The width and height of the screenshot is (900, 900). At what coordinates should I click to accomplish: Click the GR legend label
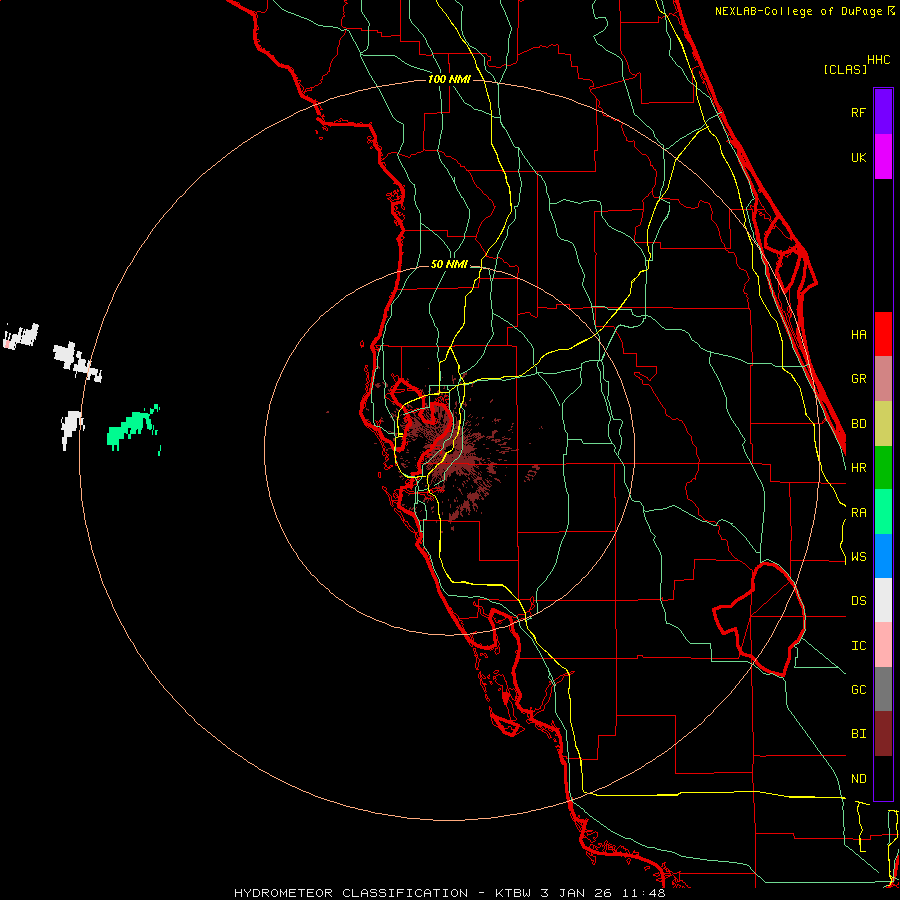[858, 379]
